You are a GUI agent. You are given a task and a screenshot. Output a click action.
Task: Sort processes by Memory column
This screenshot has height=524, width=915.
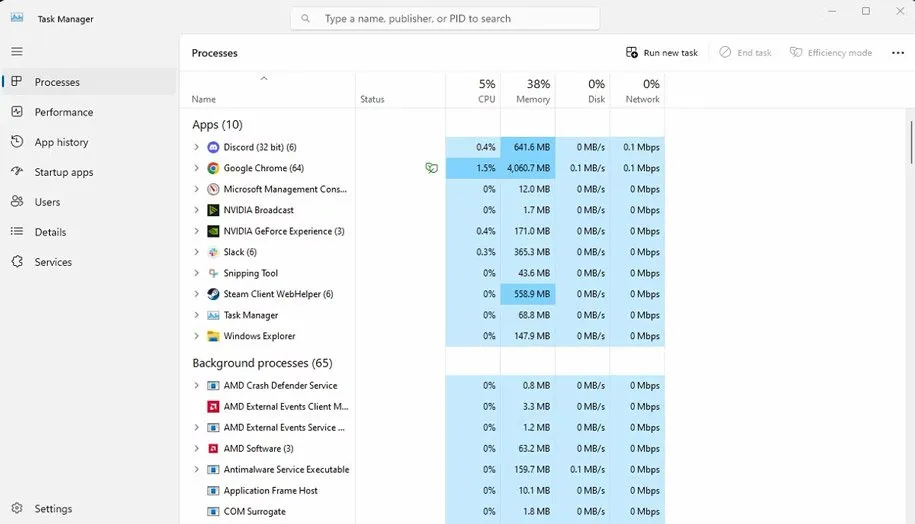532,91
